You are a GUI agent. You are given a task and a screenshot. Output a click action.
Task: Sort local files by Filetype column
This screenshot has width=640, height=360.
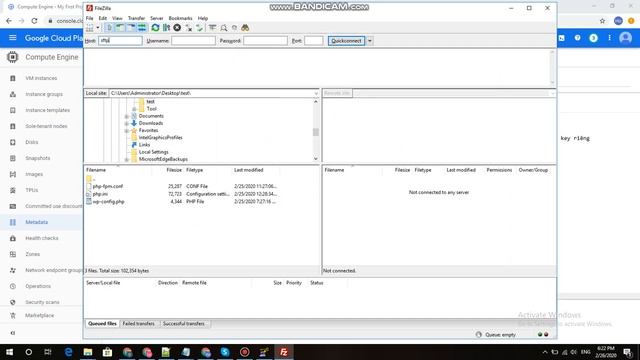click(194, 170)
